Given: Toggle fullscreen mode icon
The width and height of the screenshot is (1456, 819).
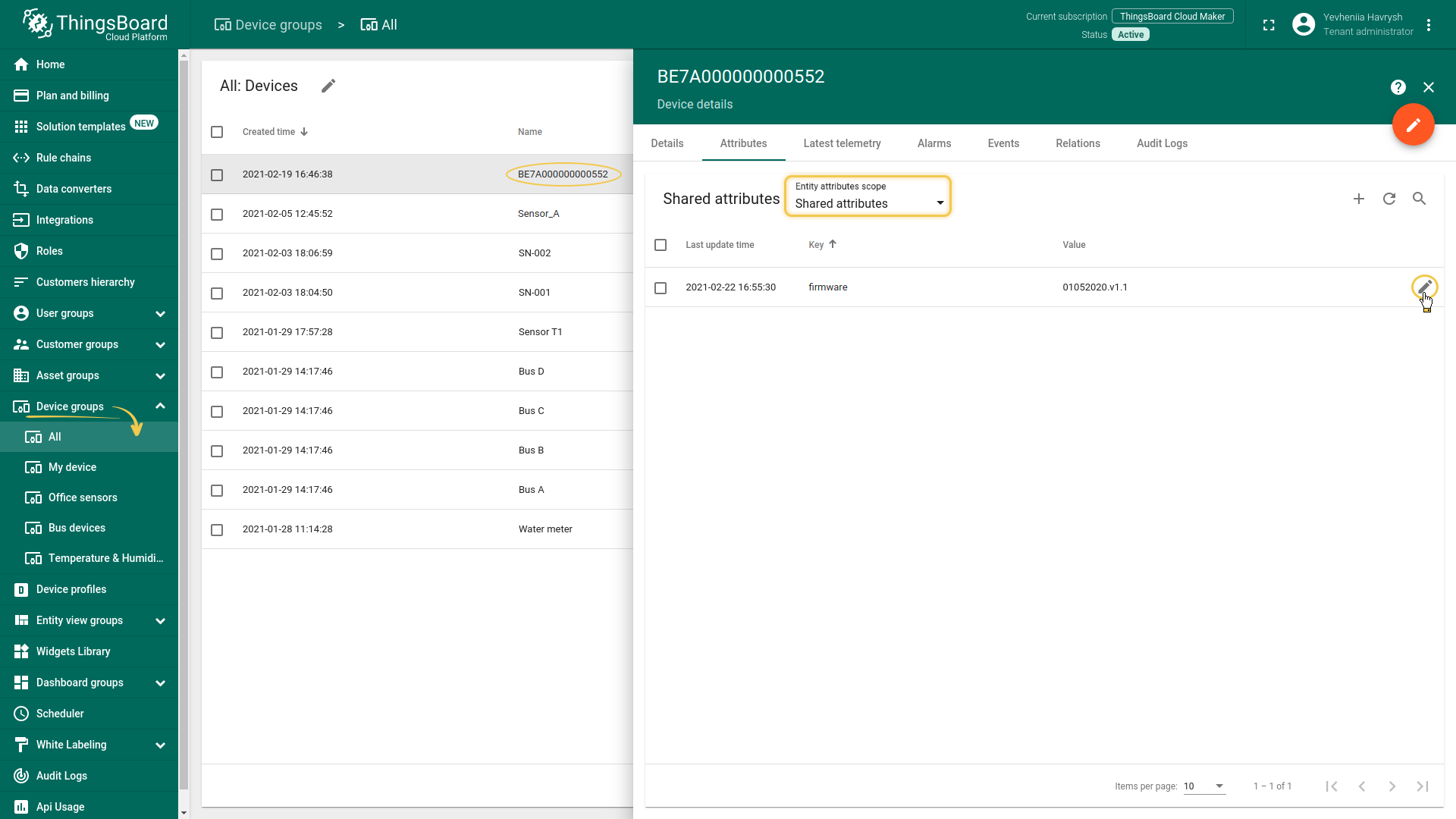Looking at the screenshot, I should (1269, 25).
